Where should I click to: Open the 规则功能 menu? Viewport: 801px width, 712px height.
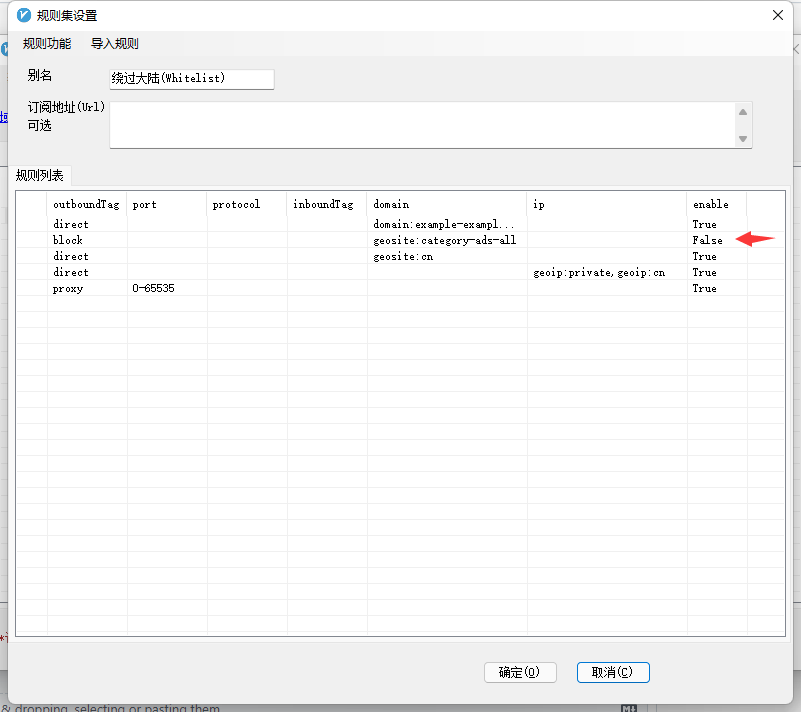pos(46,43)
